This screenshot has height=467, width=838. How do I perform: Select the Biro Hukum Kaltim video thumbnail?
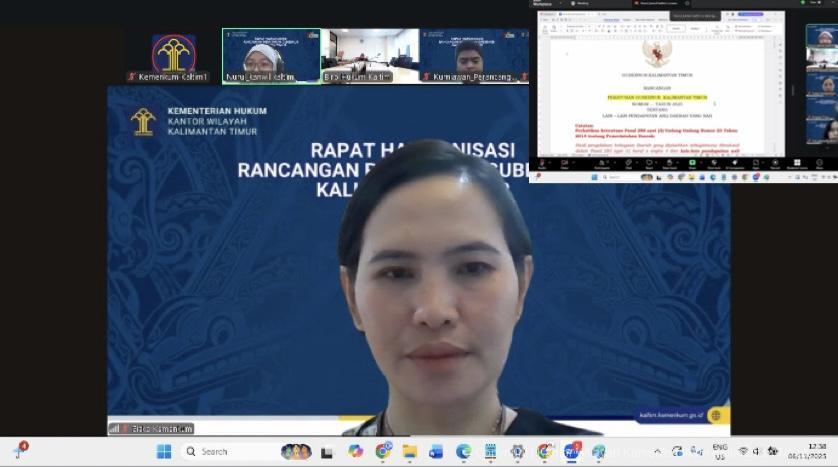[369, 56]
